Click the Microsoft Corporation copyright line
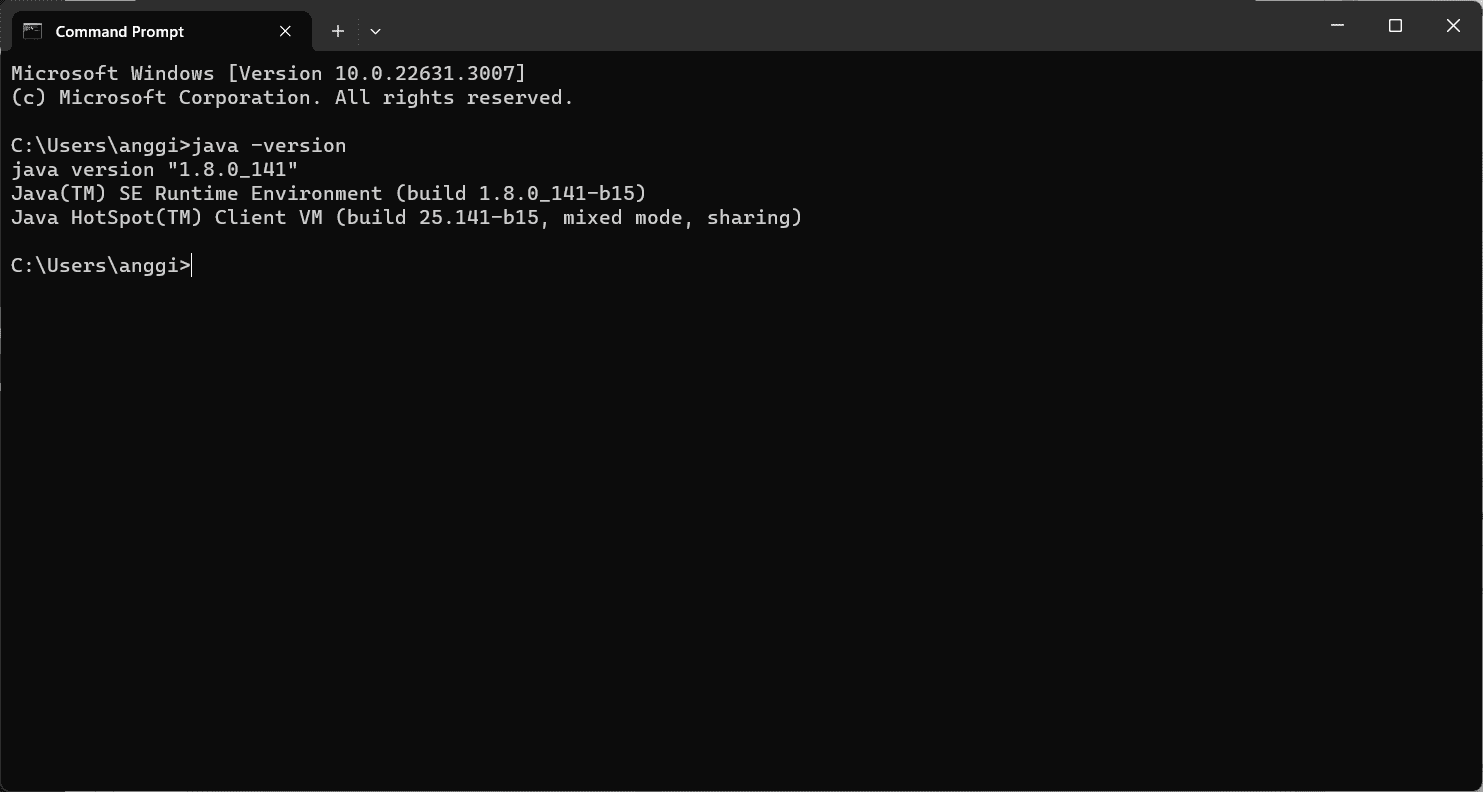Image resolution: width=1483 pixels, height=792 pixels. click(292, 98)
